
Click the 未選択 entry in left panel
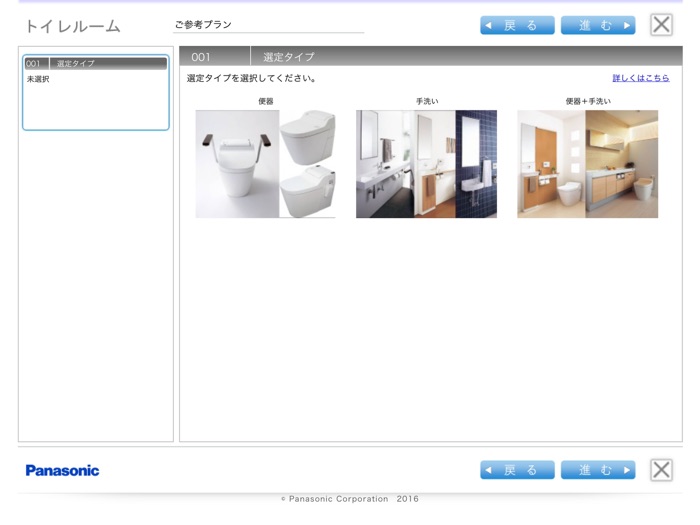pyautogui.click(x=38, y=79)
